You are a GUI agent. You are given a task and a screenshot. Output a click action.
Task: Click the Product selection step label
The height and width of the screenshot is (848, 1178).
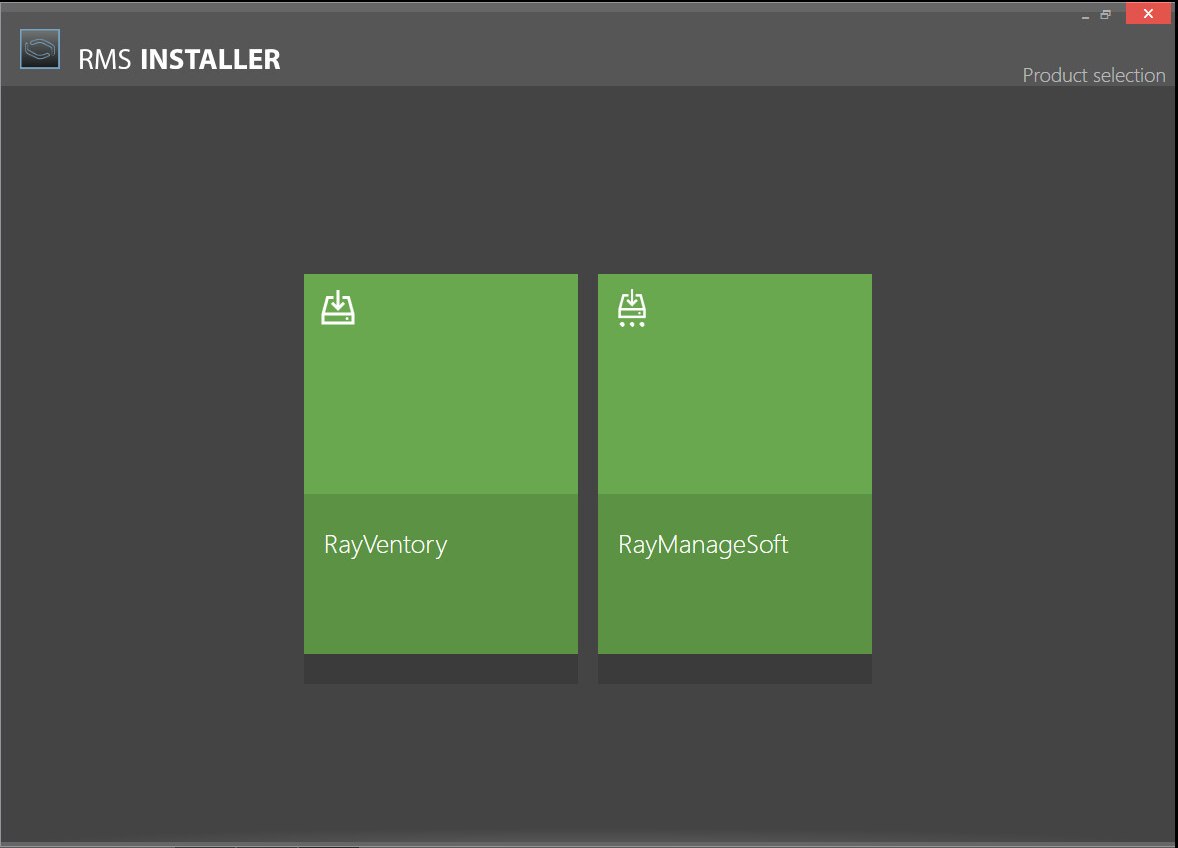(1093, 75)
